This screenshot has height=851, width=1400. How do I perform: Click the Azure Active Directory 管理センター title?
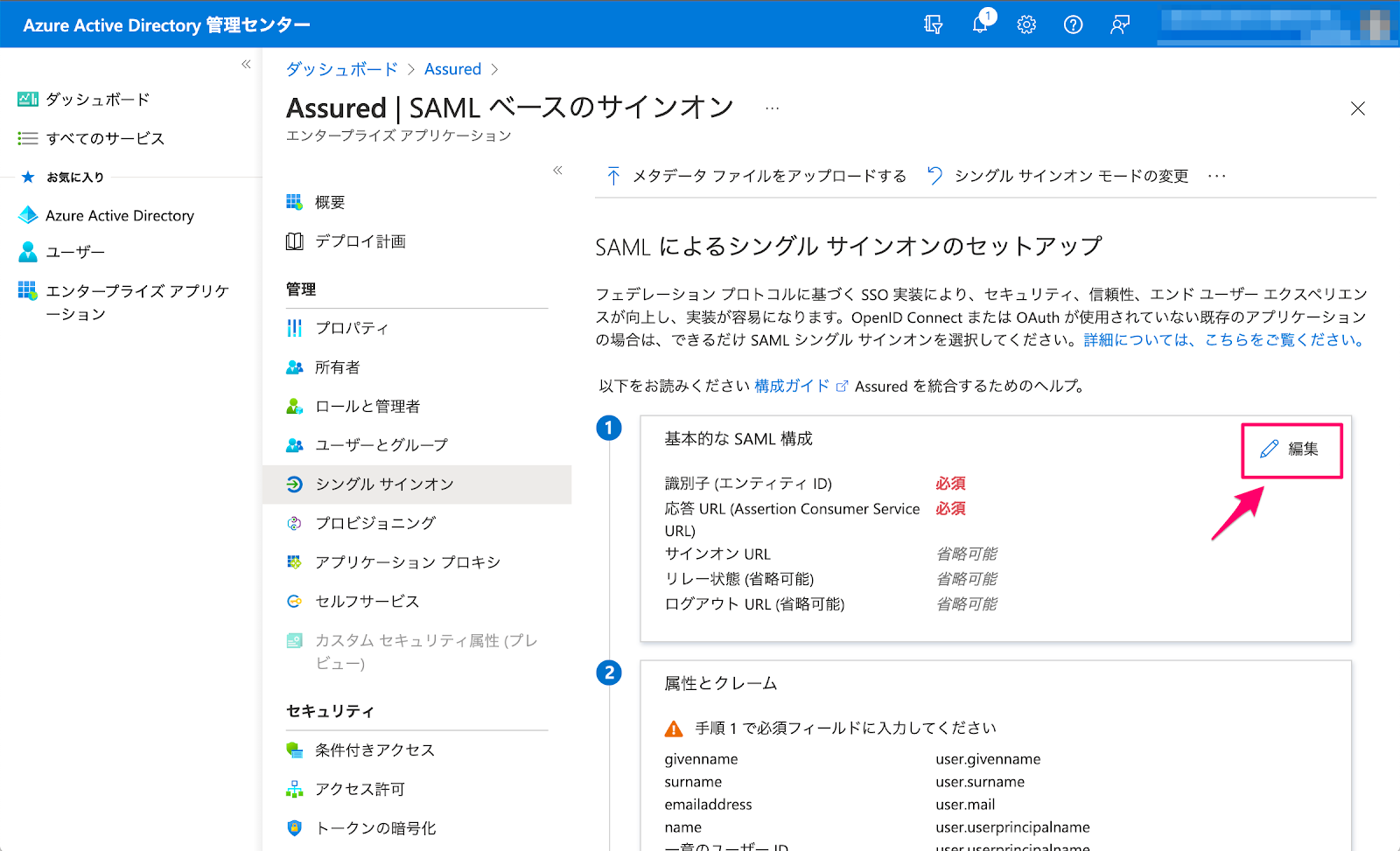coord(166,25)
